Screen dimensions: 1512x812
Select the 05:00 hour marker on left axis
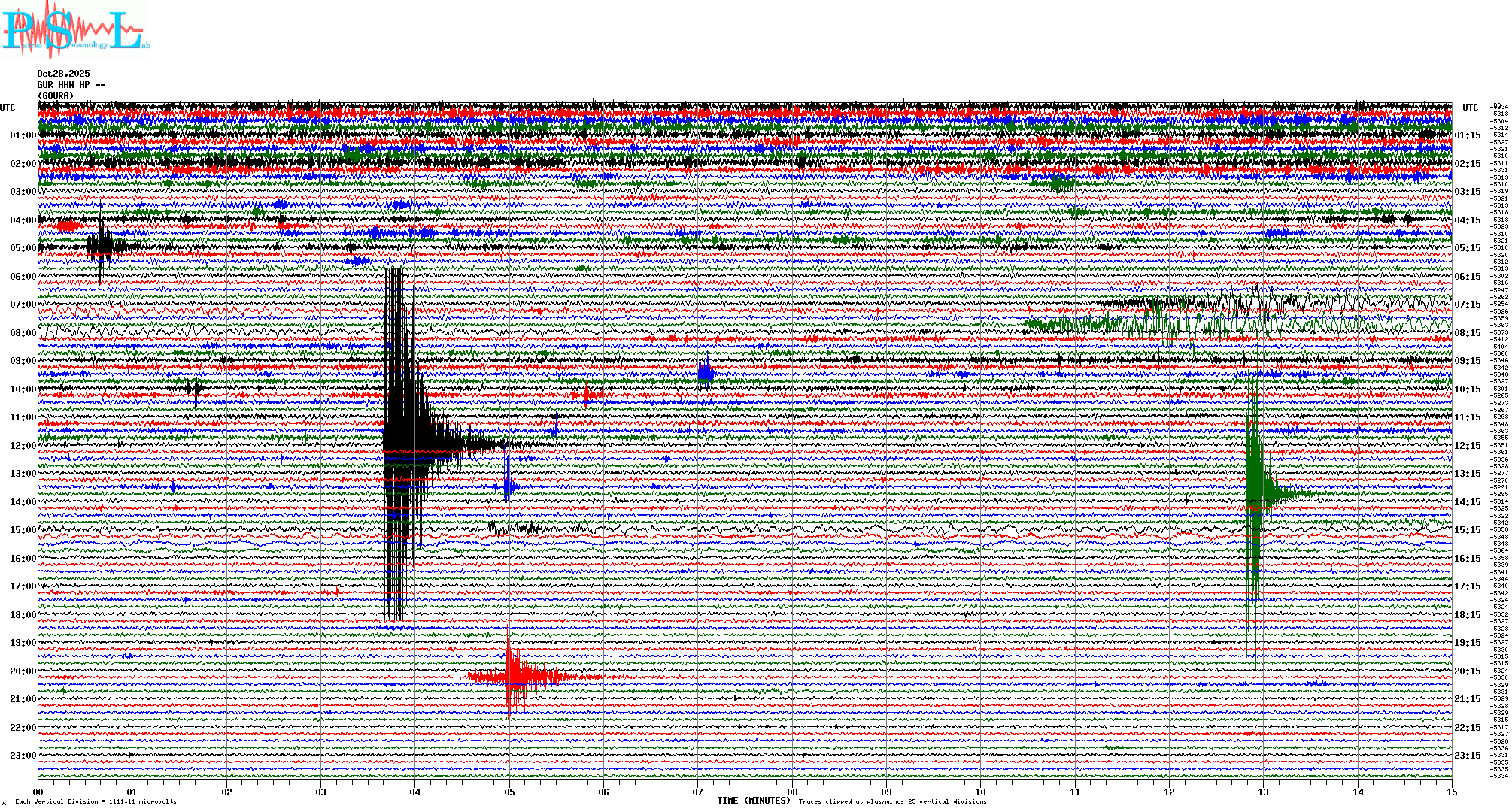coord(23,248)
